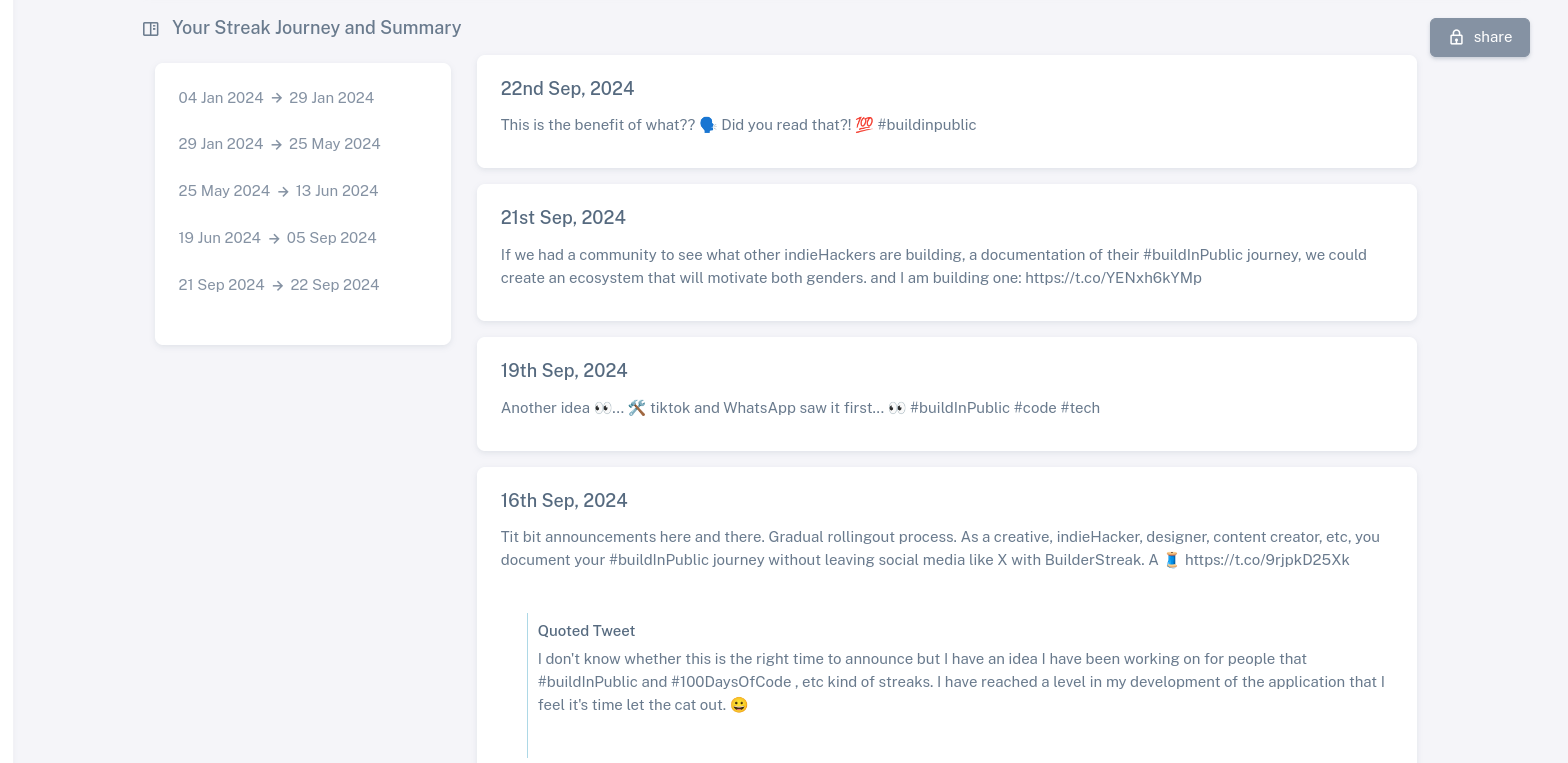Click the lock icon on share button
This screenshot has height=763, width=1568.
click(x=1456, y=37)
